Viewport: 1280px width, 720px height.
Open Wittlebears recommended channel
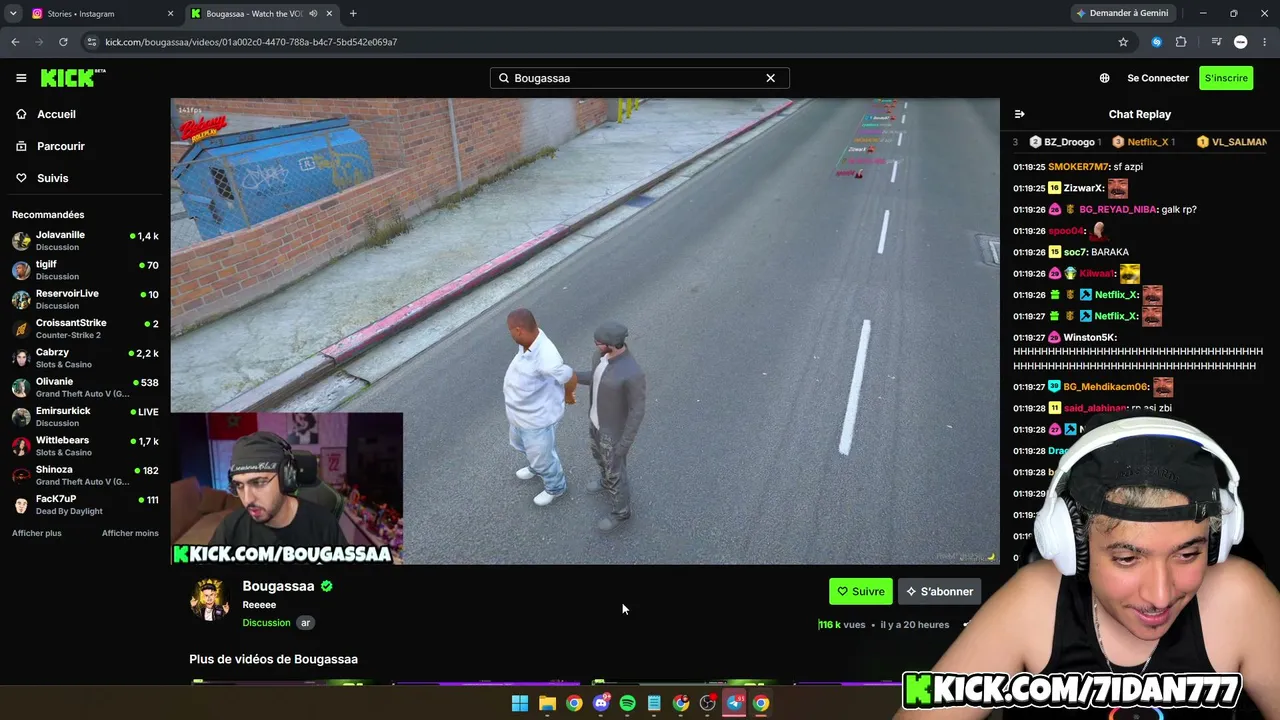[85, 446]
